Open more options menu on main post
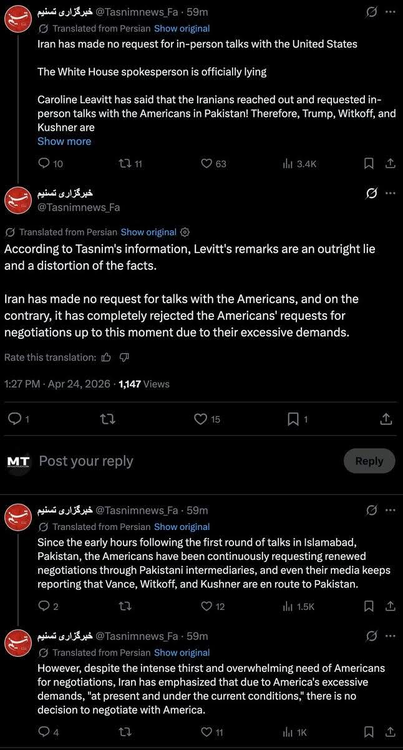The image size is (403, 750). [x=391, y=193]
